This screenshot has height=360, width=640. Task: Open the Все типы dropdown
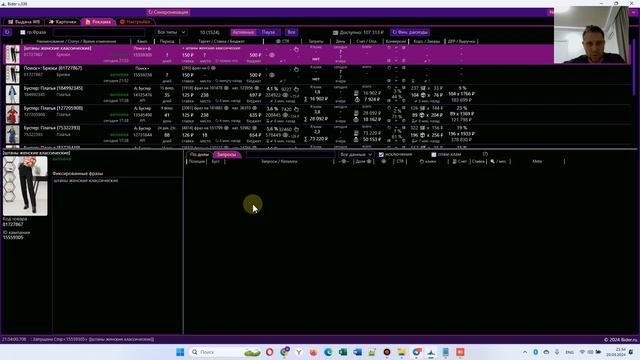[x=171, y=32]
